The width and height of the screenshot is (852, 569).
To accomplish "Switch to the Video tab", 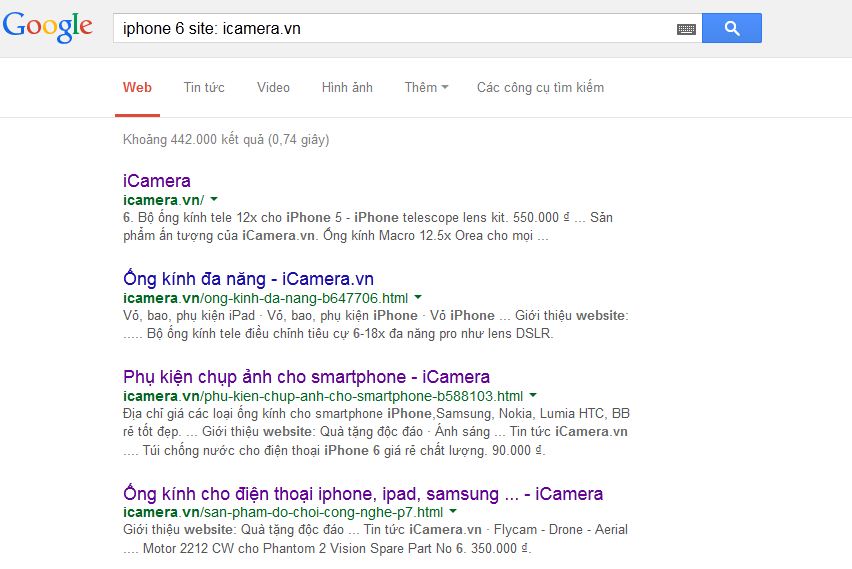I will (273, 87).
